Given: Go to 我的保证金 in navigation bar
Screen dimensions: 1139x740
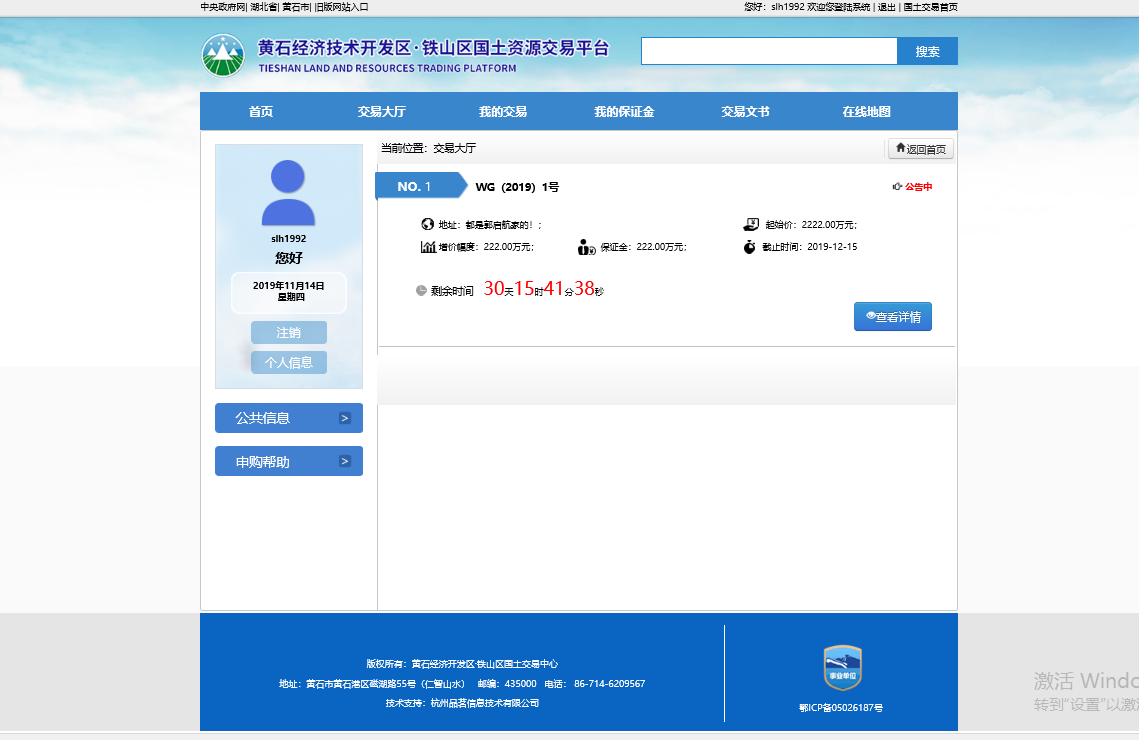Looking at the screenshot, I should [x=624, y=112].
